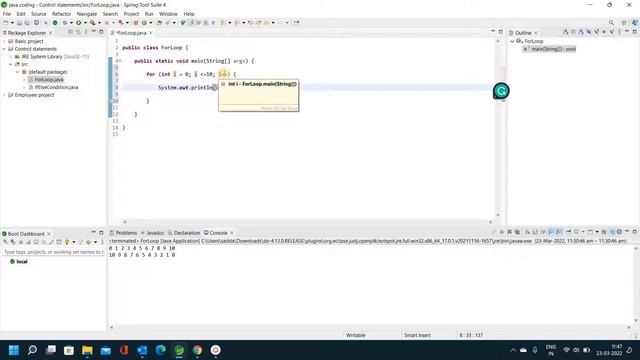Viewport: 640px width, 360px height.
Task: Open the New file dropdown arrow
Action: 12,23
